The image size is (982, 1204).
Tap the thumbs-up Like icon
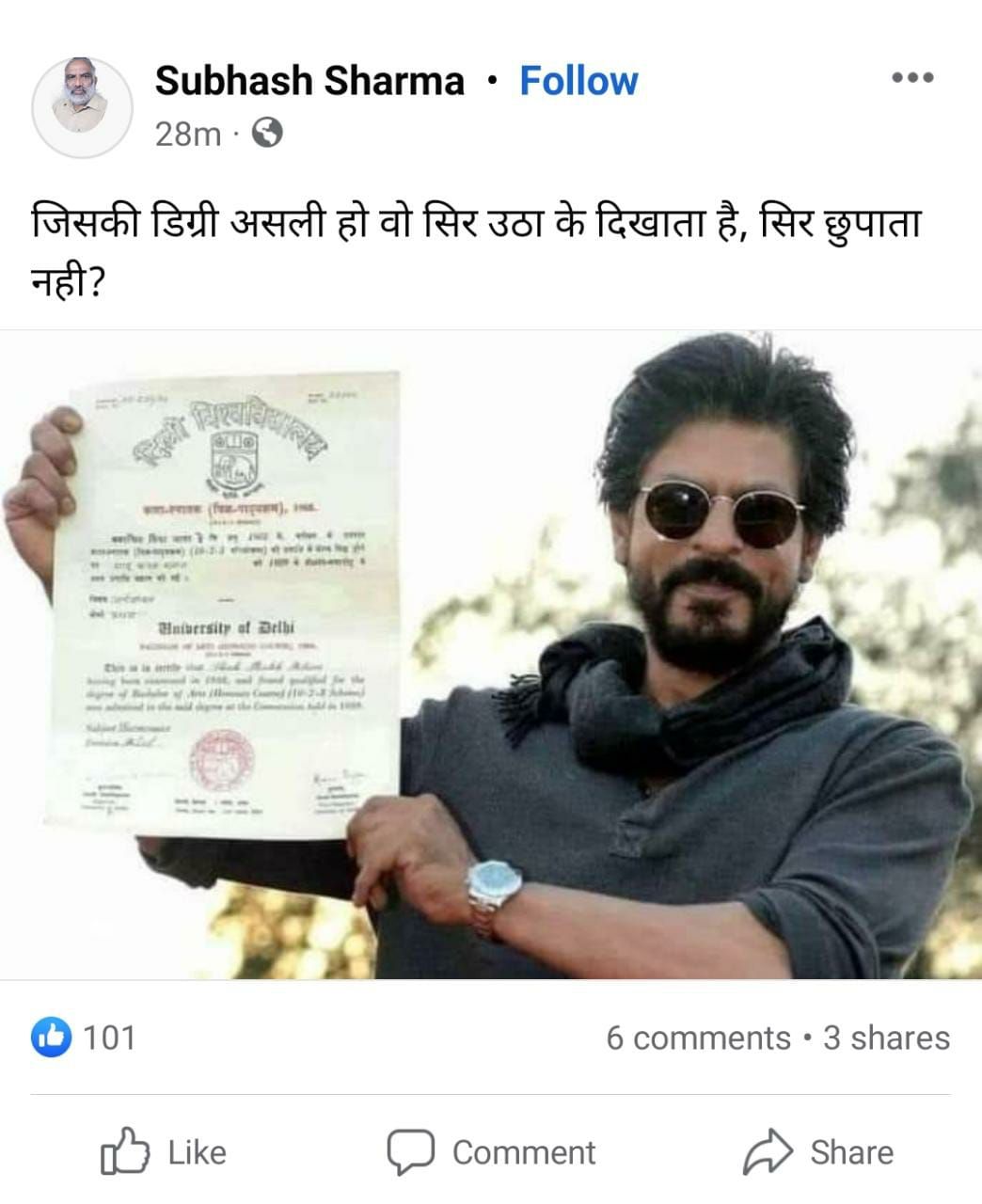click(x=124, y=1151)
